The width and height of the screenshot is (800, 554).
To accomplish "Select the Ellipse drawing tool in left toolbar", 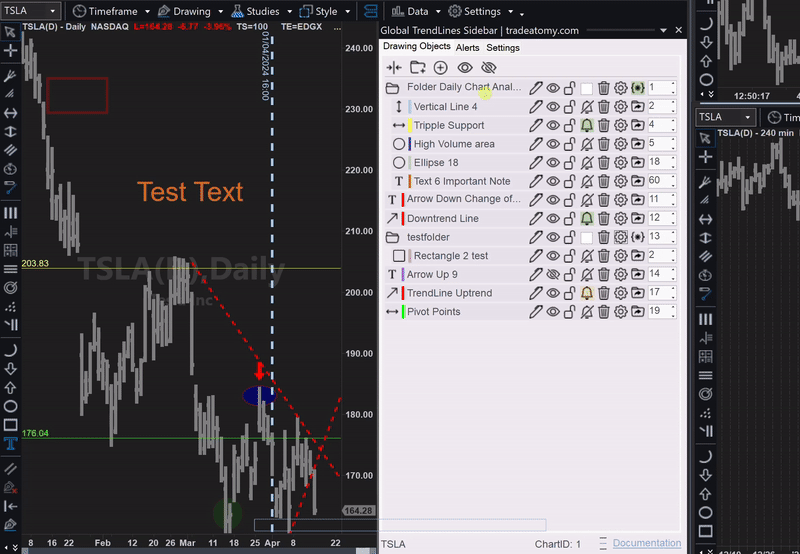I will [10, 406].
